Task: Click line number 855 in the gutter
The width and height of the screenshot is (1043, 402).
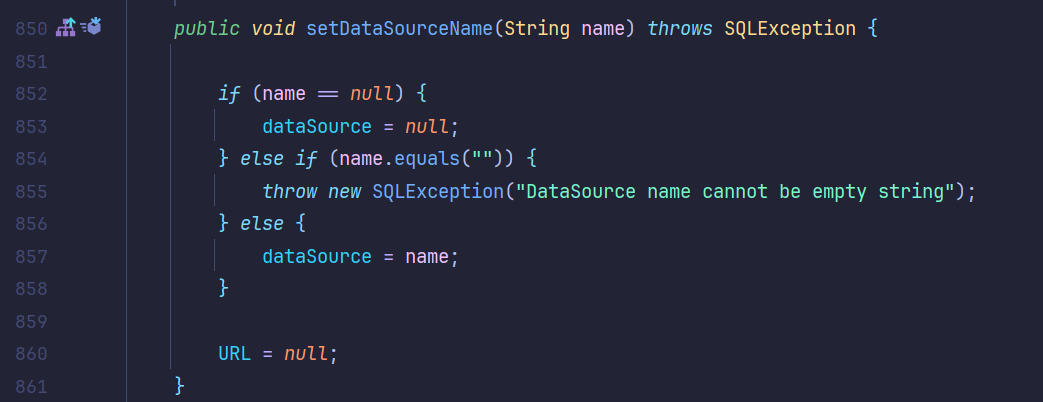Action: point(32,191)
